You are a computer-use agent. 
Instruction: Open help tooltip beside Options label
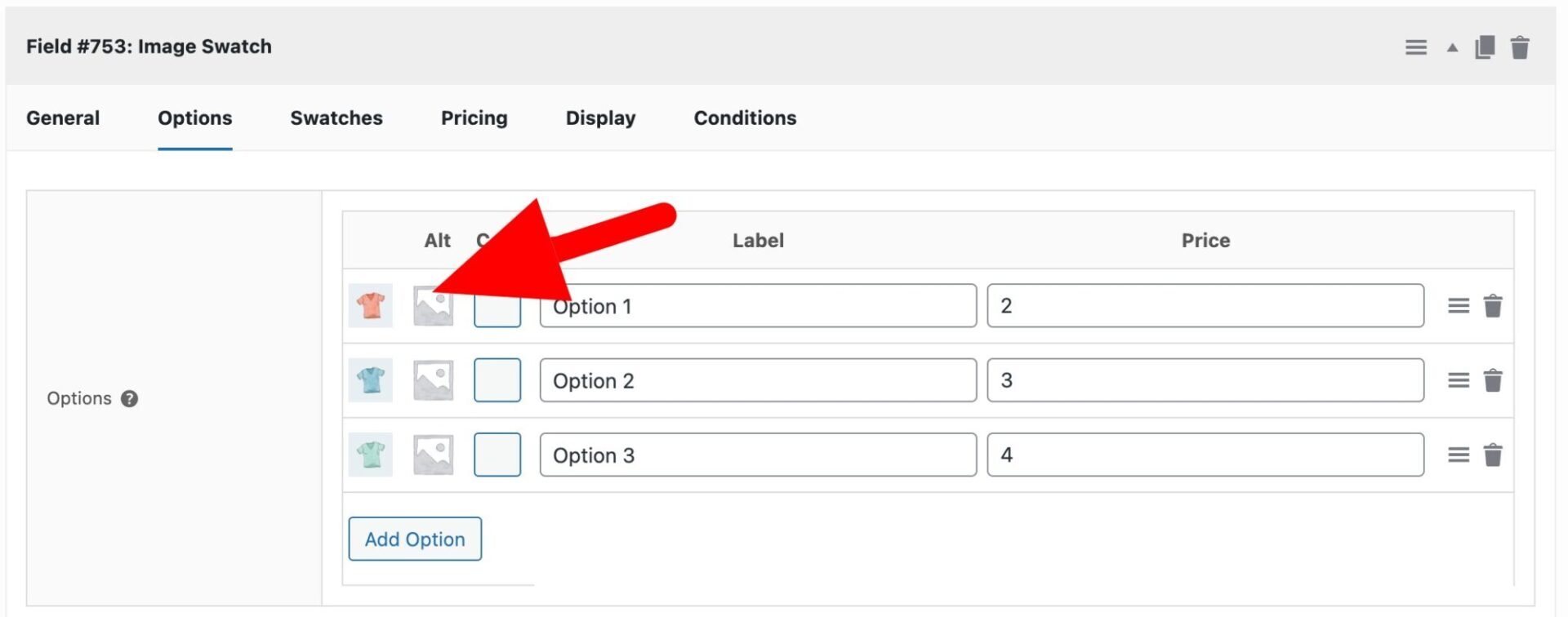tap(129, 399)
